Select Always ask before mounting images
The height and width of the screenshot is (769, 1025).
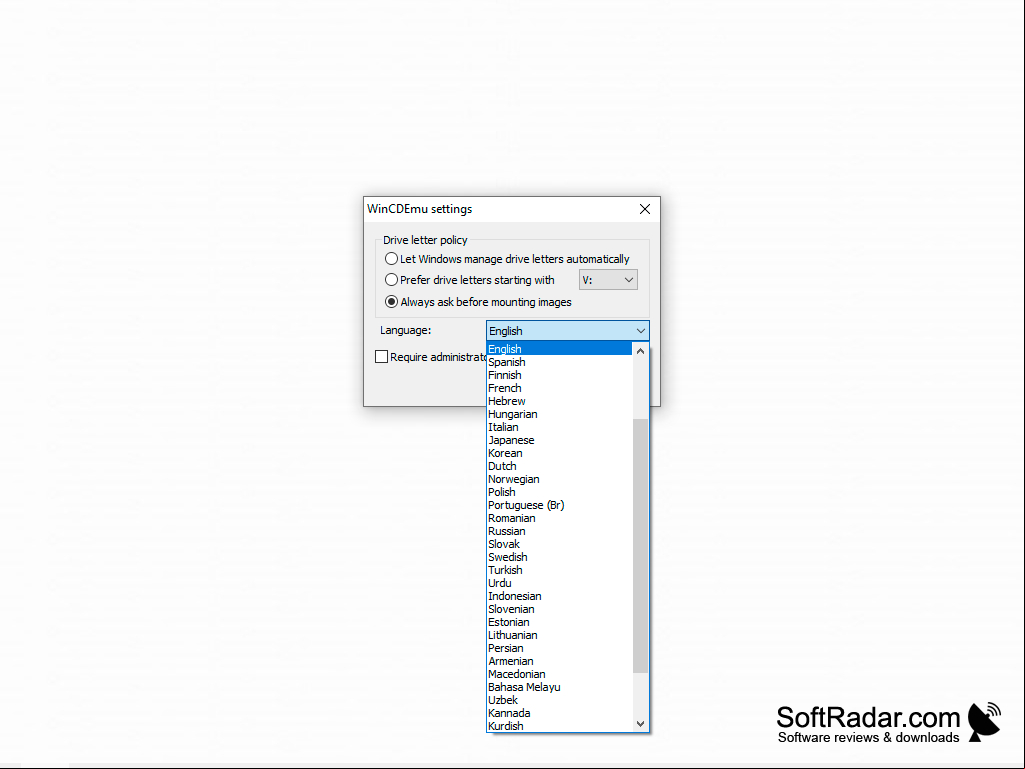[x=478, y=302]
